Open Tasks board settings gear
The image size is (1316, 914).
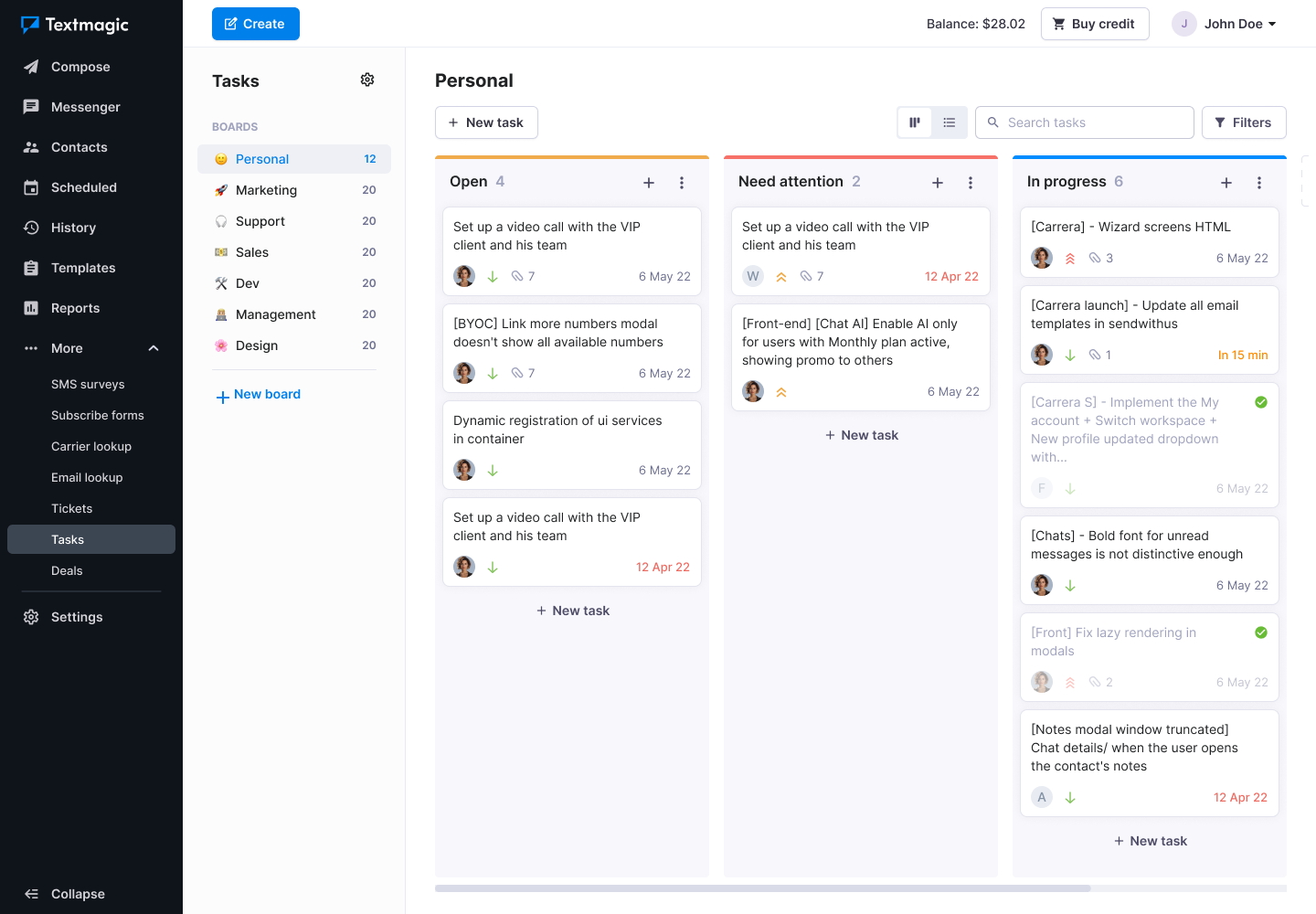pyautogui.click(x=367, y=80)
